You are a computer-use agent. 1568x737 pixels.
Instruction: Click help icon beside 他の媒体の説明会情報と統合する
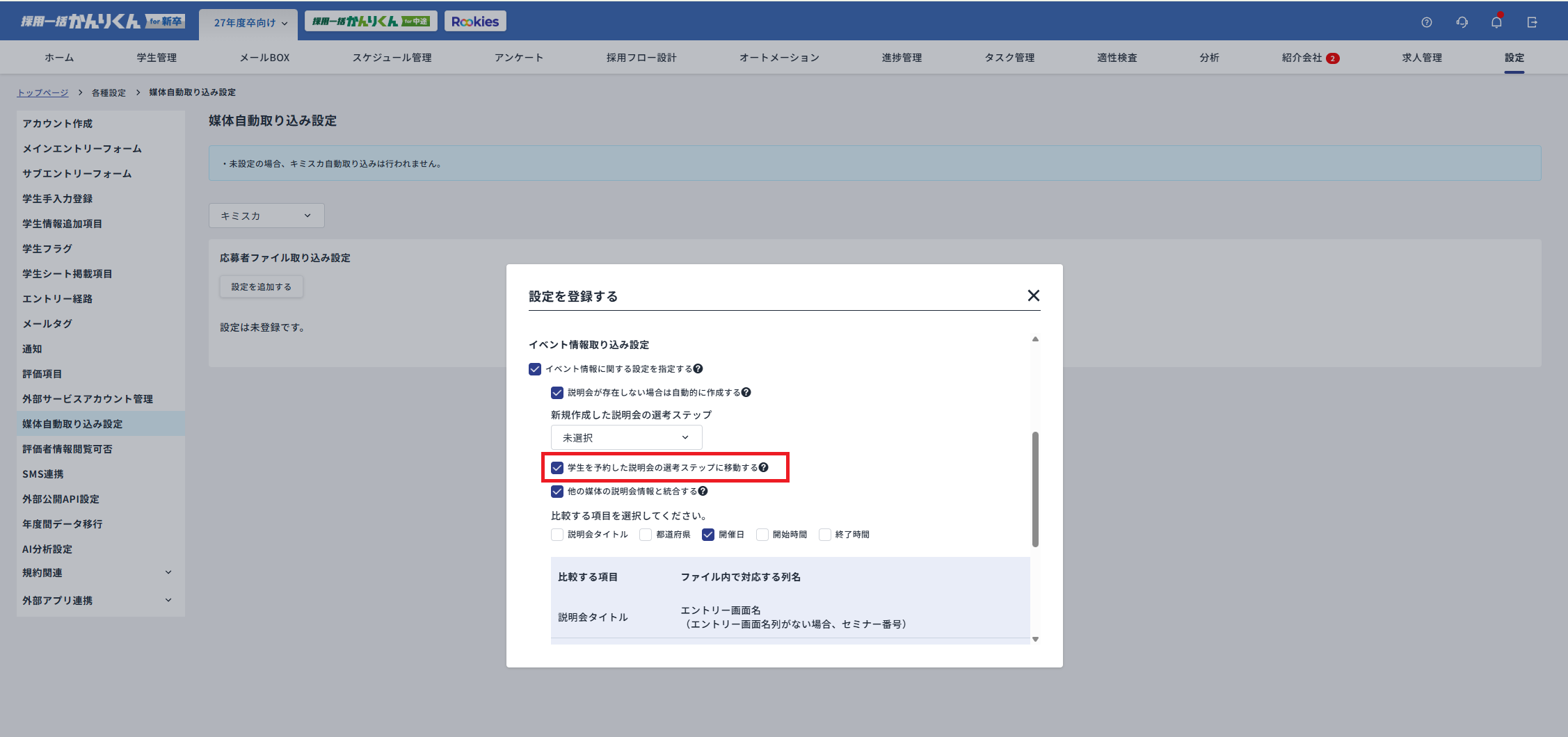703,491
